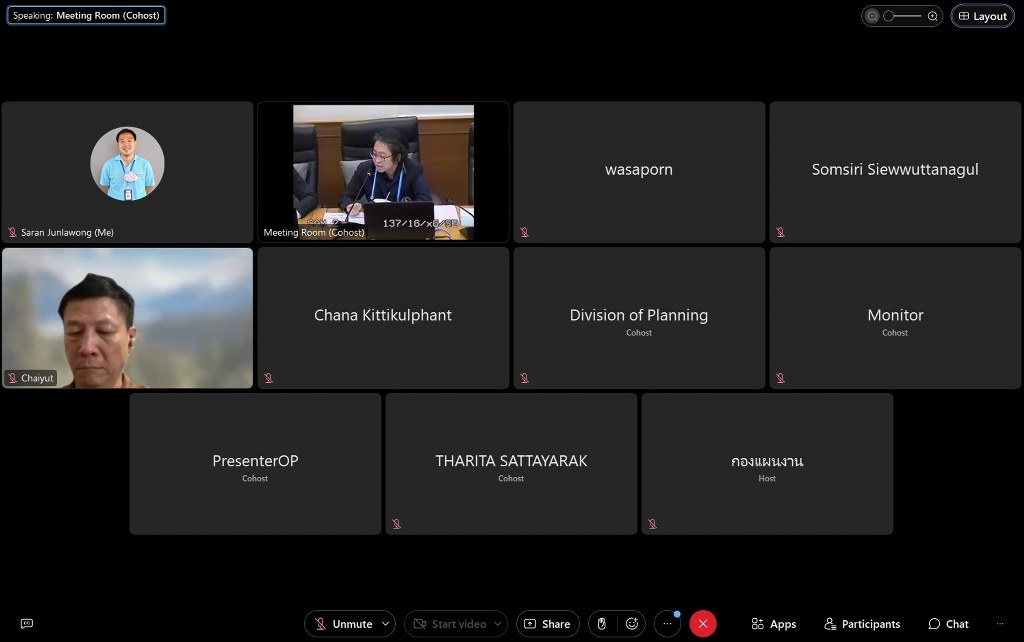
Task: Expand the audio options arrow beside Unmute
Action: [386, 624]
